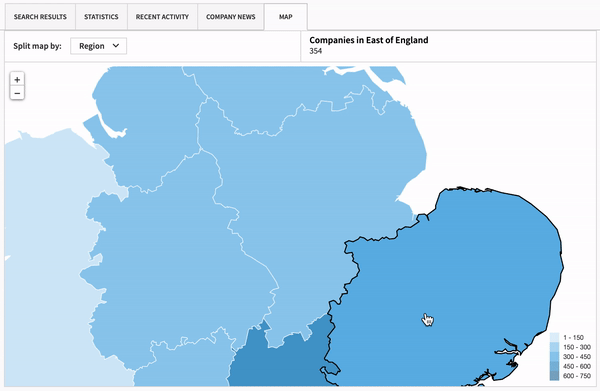Select the West Midlands region on map
Viewport: 600px width, 391px height.
point(168,260)
